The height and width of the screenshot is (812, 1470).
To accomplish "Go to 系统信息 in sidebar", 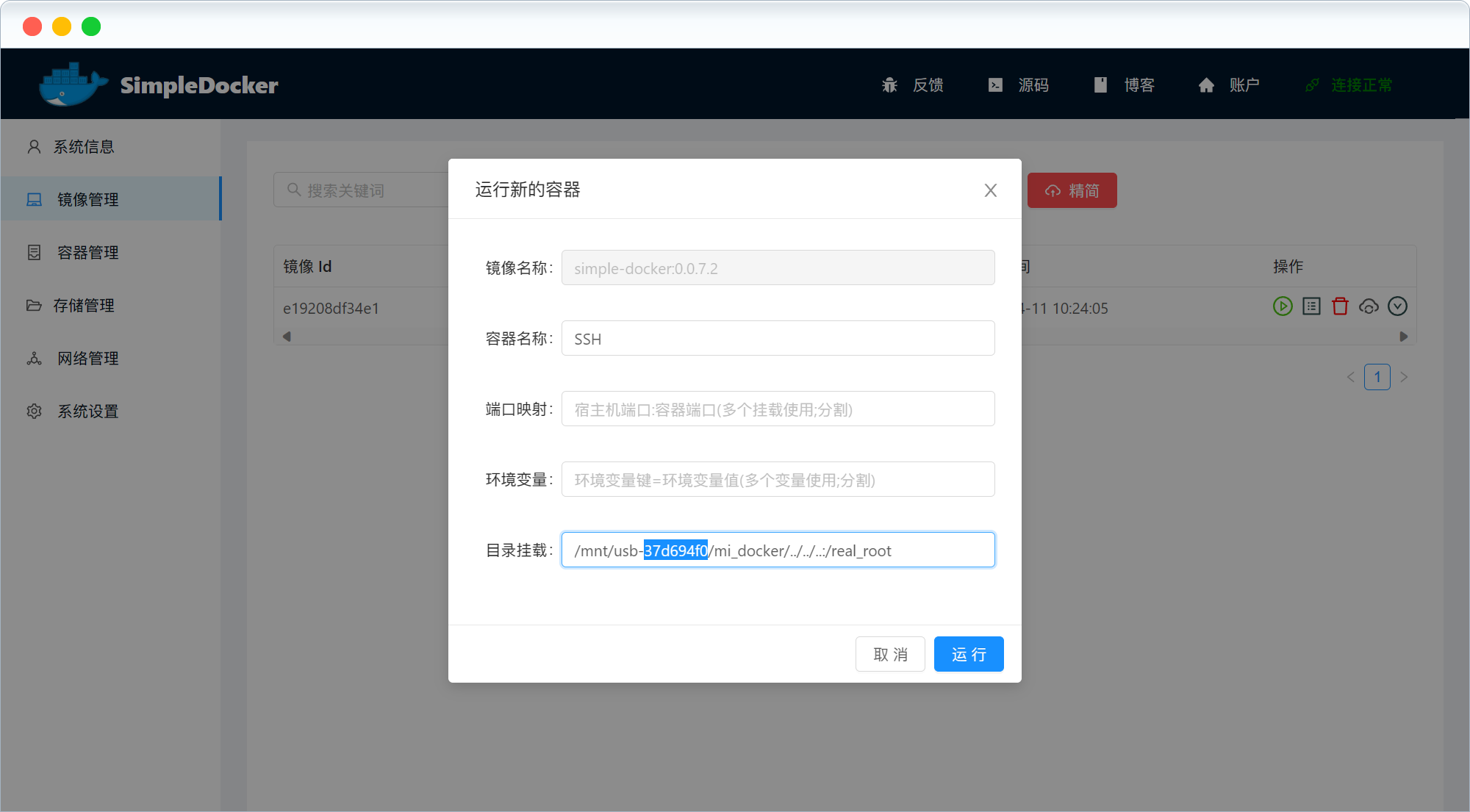I will pos(84,147).
